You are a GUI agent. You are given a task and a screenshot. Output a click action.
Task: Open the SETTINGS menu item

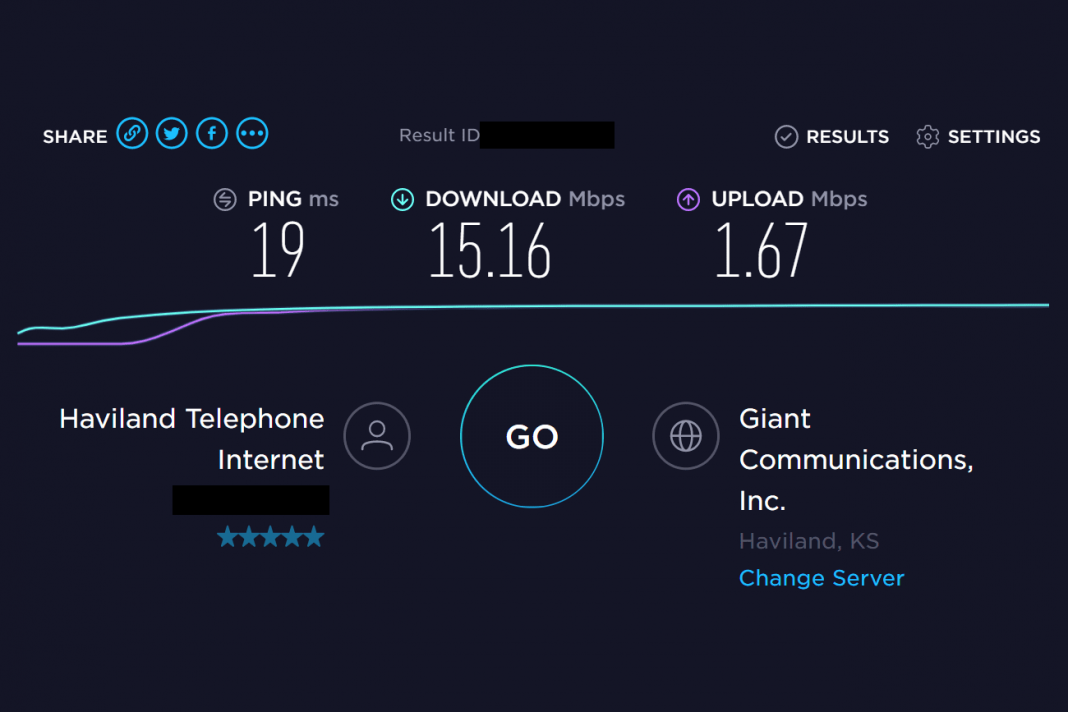click(x=993, y=137)
